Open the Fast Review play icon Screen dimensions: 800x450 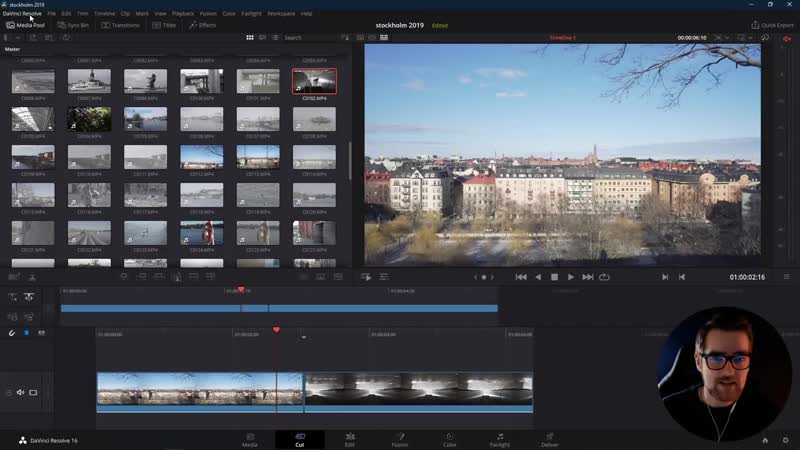point(366,277)
